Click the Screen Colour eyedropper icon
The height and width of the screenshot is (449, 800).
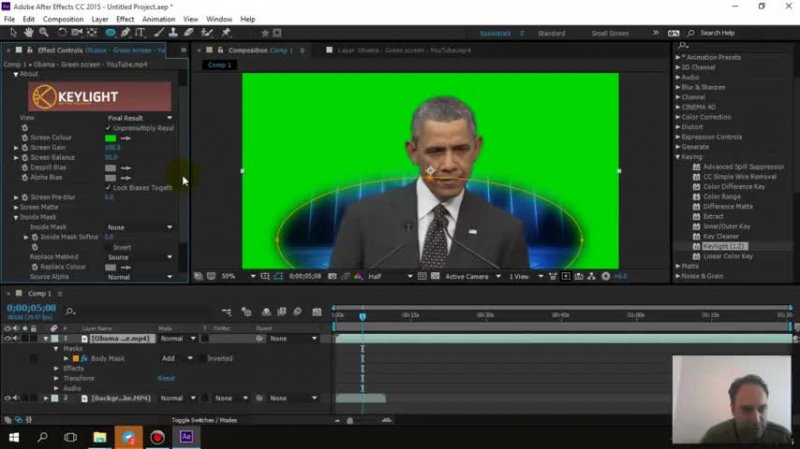[127, 137]
